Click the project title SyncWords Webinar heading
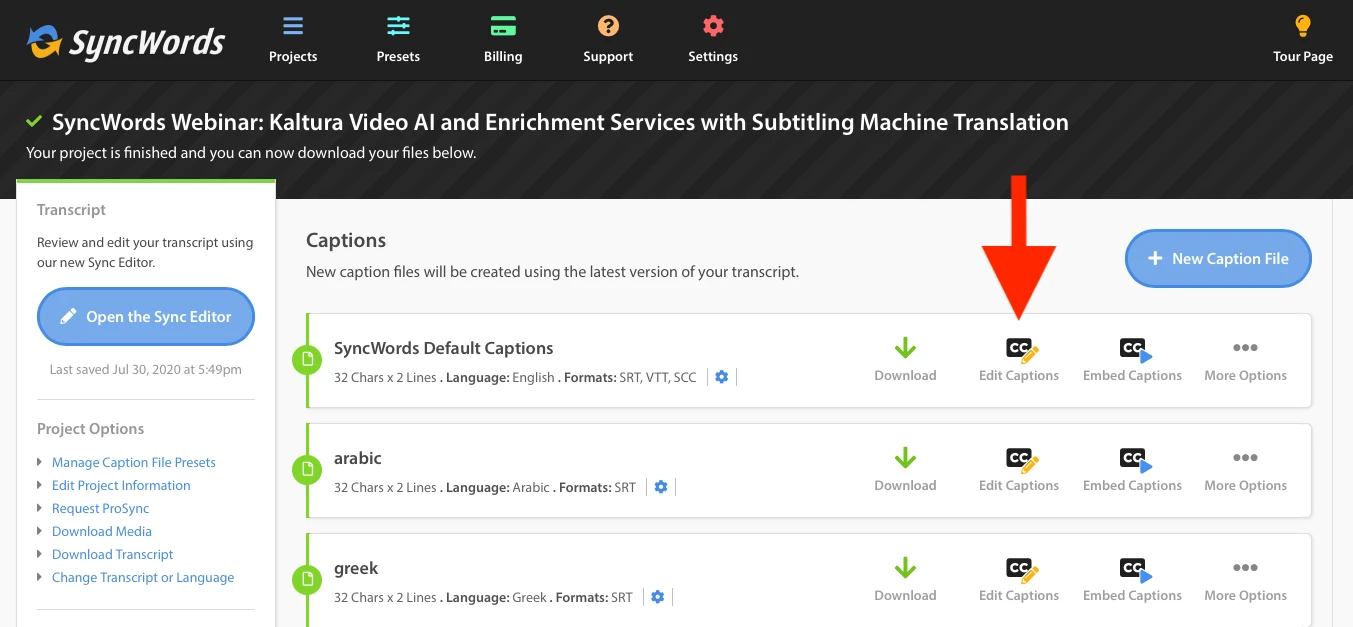Screen dimensions: 1353x627 (560, 123)
